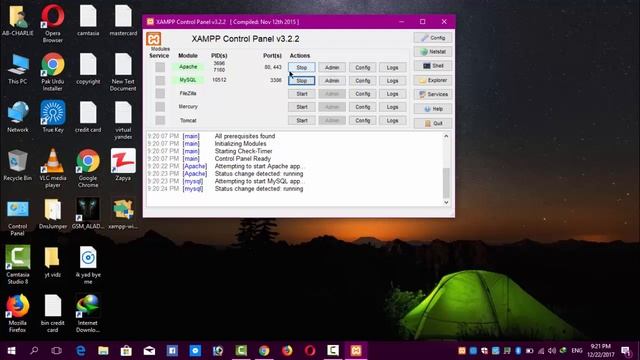The height and width of the screenshot is (360, 640).
Task: Click the green MySQL module label
Action: tap(188, 80)
